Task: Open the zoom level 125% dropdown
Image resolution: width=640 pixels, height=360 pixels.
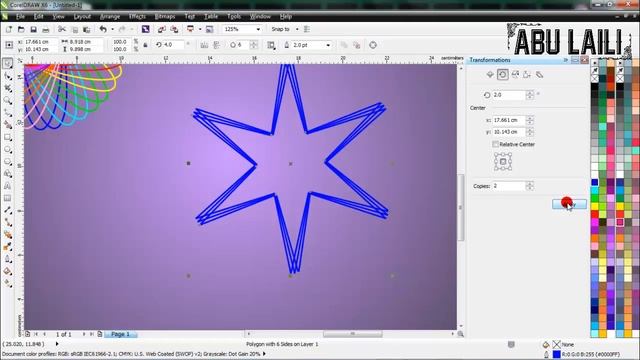Action: [258, 29]
